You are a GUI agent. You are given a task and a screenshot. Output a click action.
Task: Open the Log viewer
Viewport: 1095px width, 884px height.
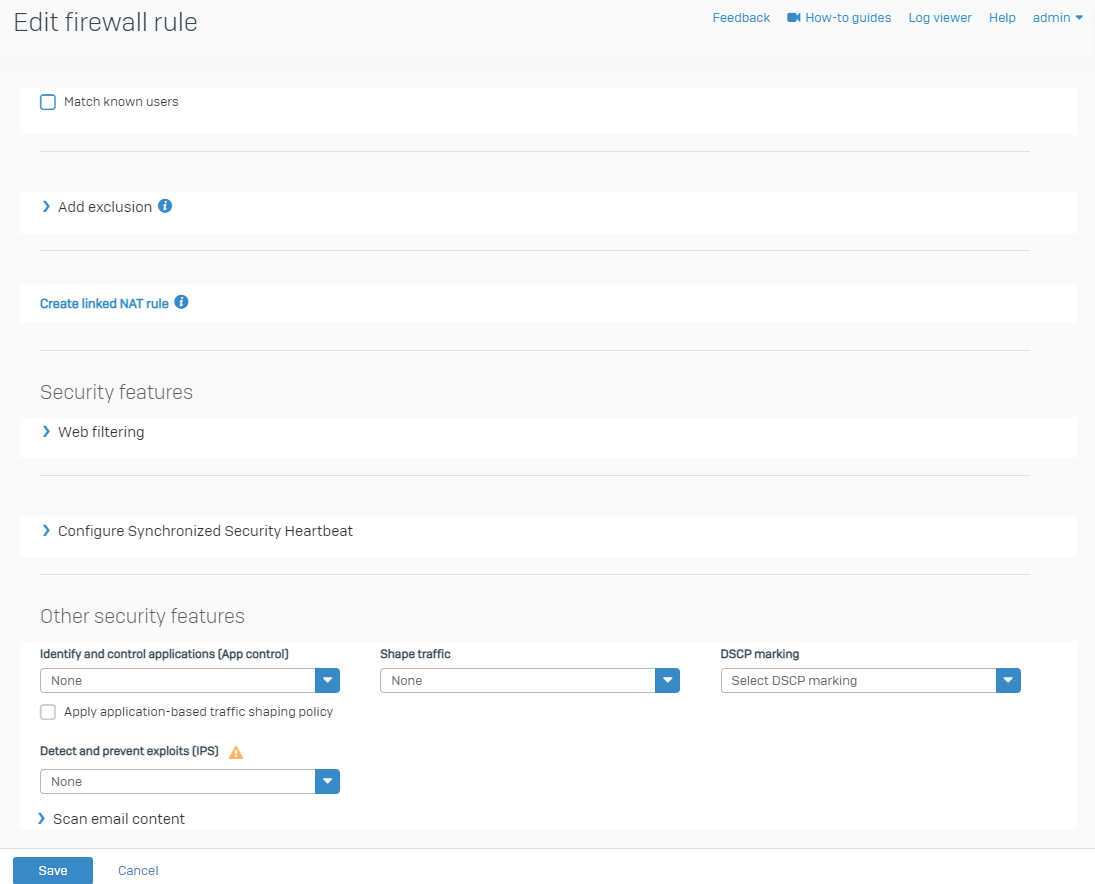pyautogui.click(x=939, y=18)
